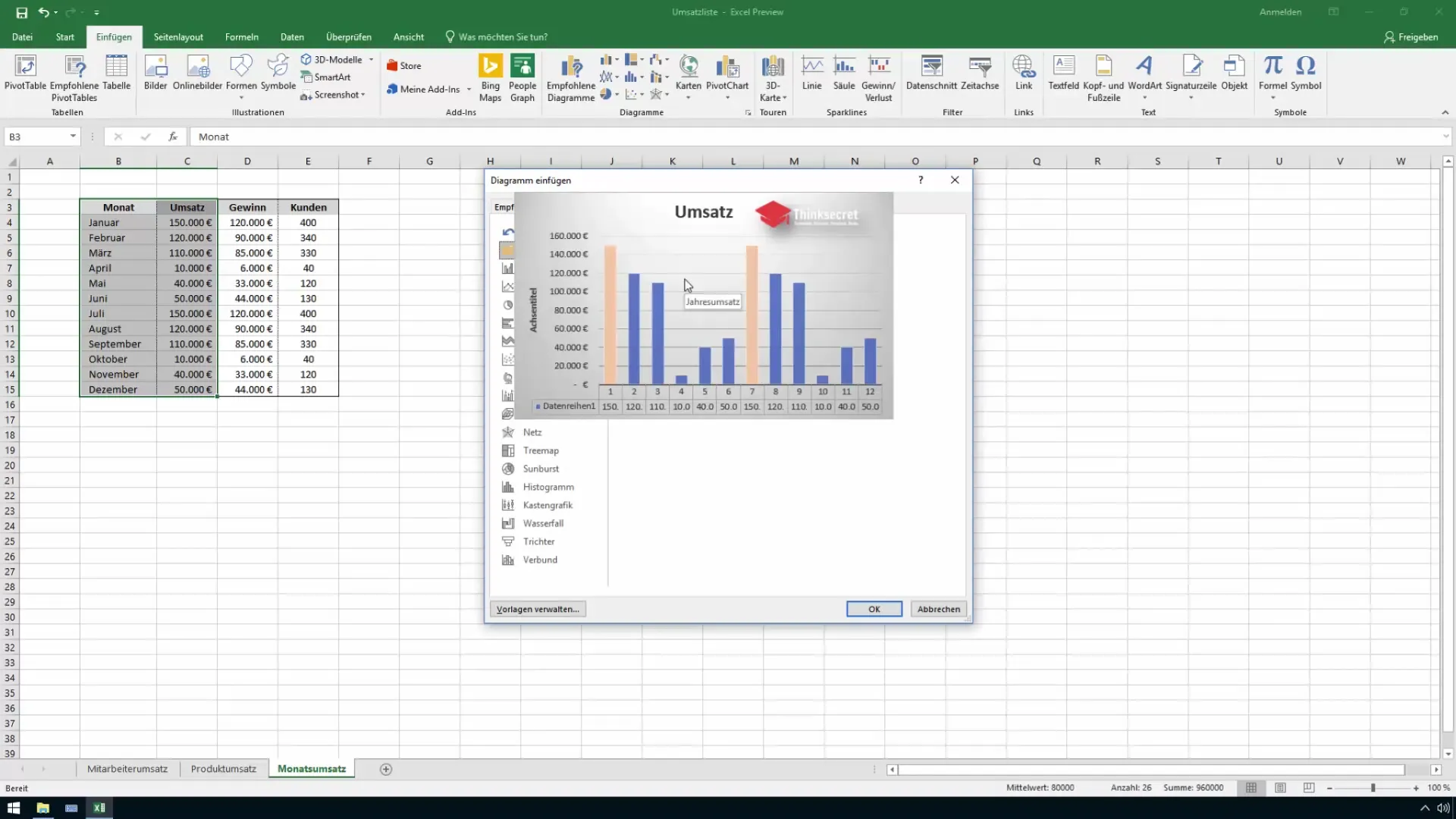Toggle Sunburst chart type selection
This screenshot has height=819, width=1456.
click(x=541, y=468)
